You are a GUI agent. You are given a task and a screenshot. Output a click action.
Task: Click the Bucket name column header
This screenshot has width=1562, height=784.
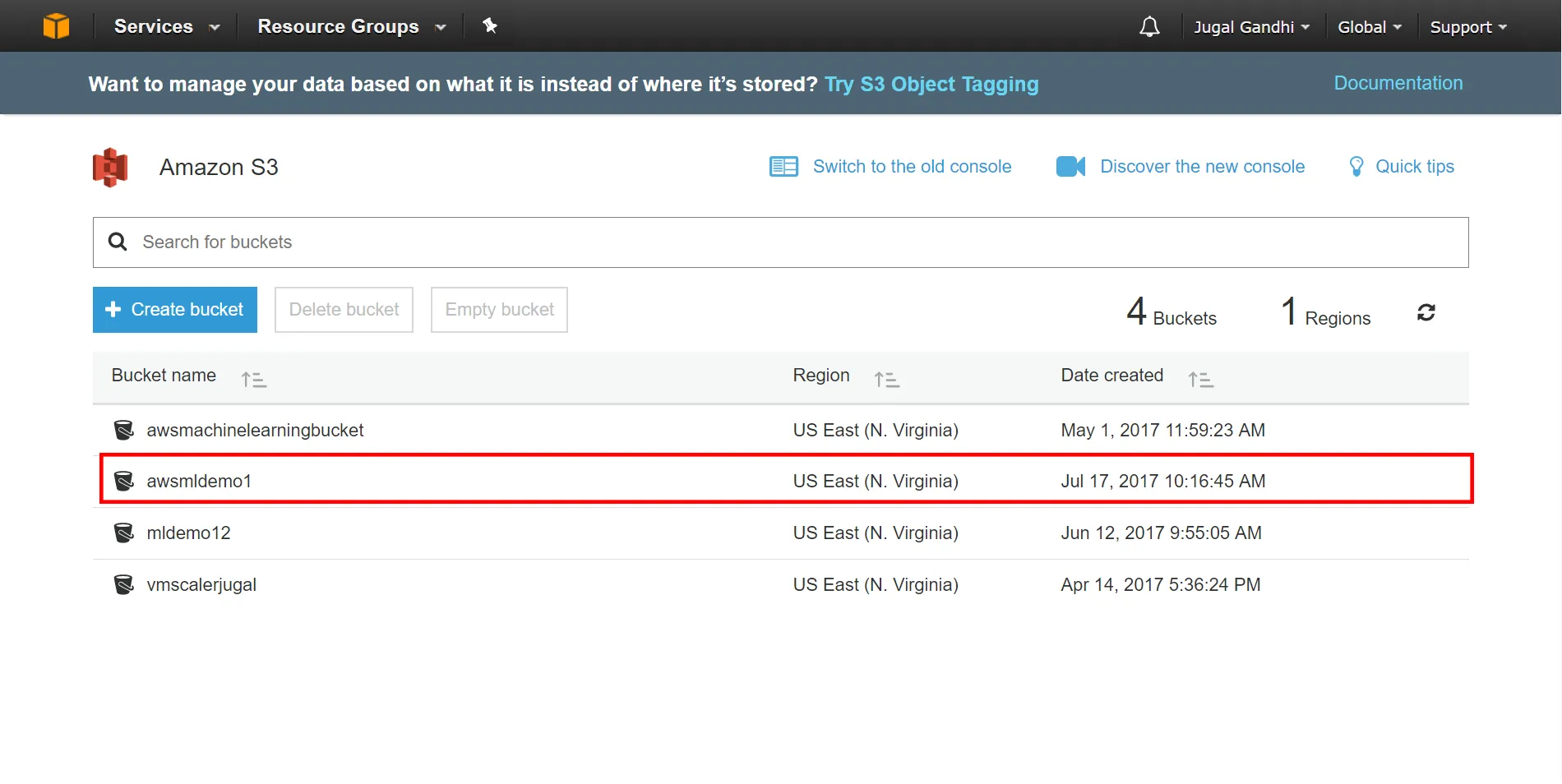point(164,376)
